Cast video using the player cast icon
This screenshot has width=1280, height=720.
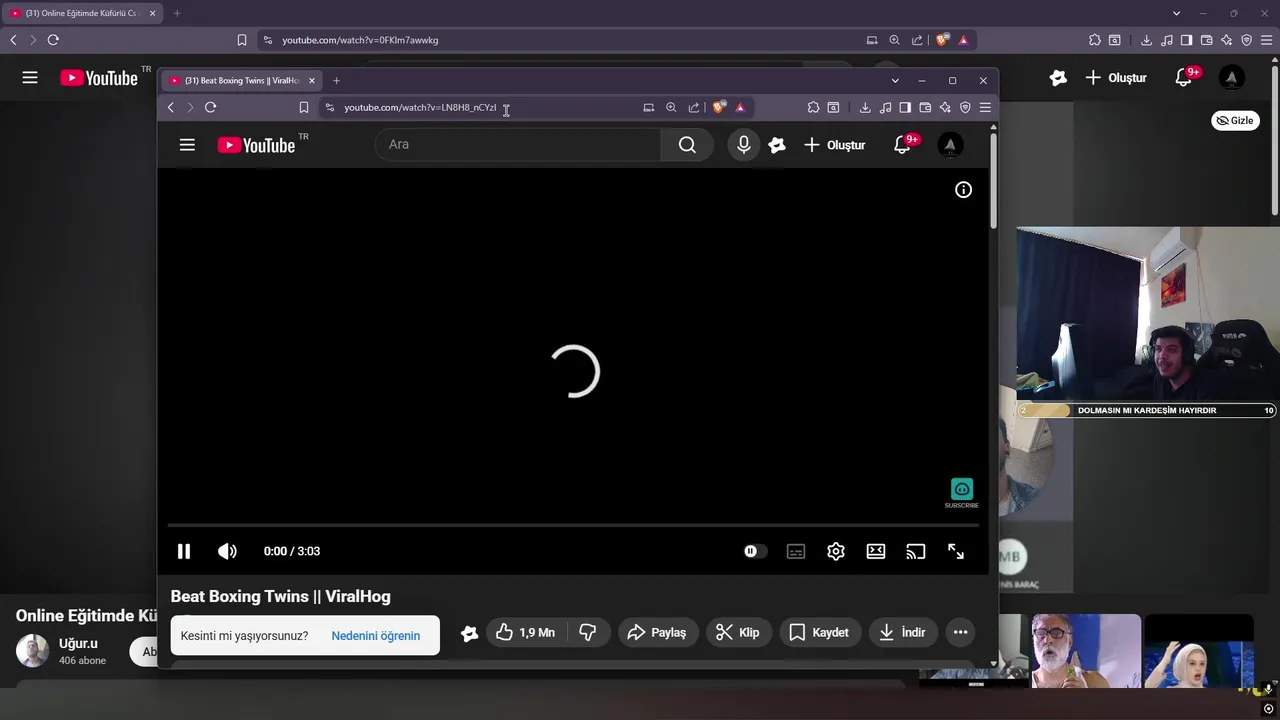click(x=916, y=551)
